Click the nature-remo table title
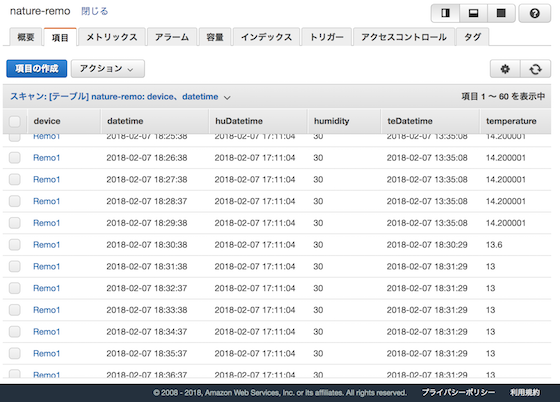Viewport: 560px width, 402px height. [40, 11]
